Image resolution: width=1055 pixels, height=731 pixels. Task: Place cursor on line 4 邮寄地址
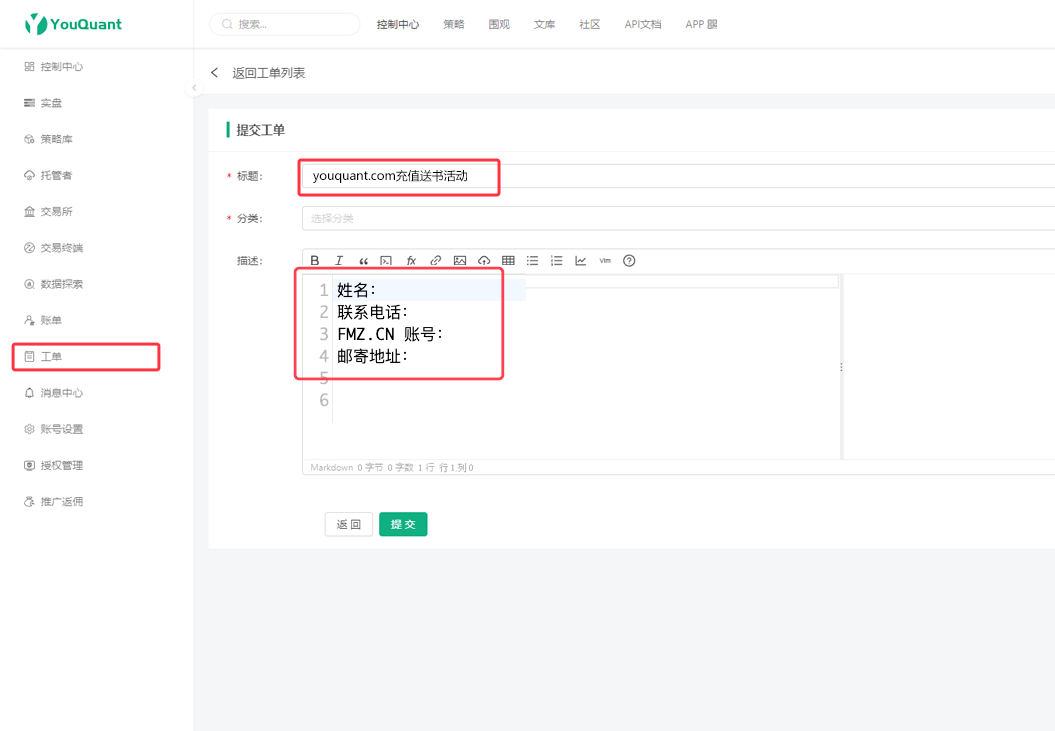point(373,356)
